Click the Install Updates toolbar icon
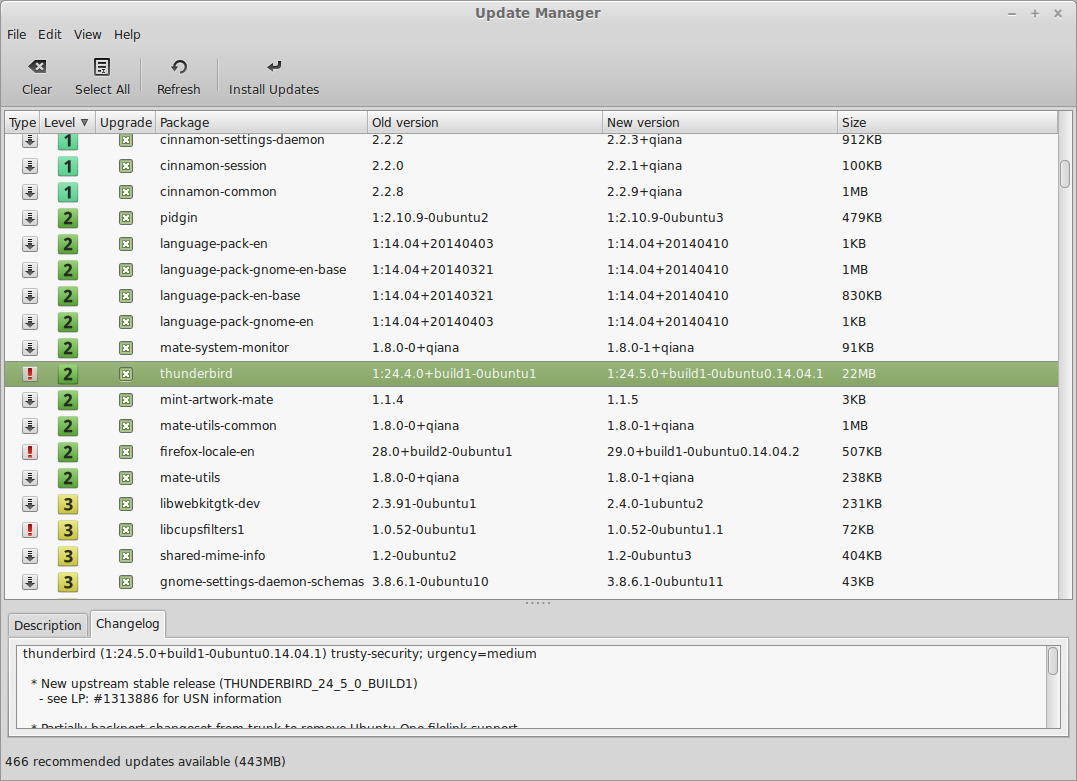 click(x=273, y=65)
